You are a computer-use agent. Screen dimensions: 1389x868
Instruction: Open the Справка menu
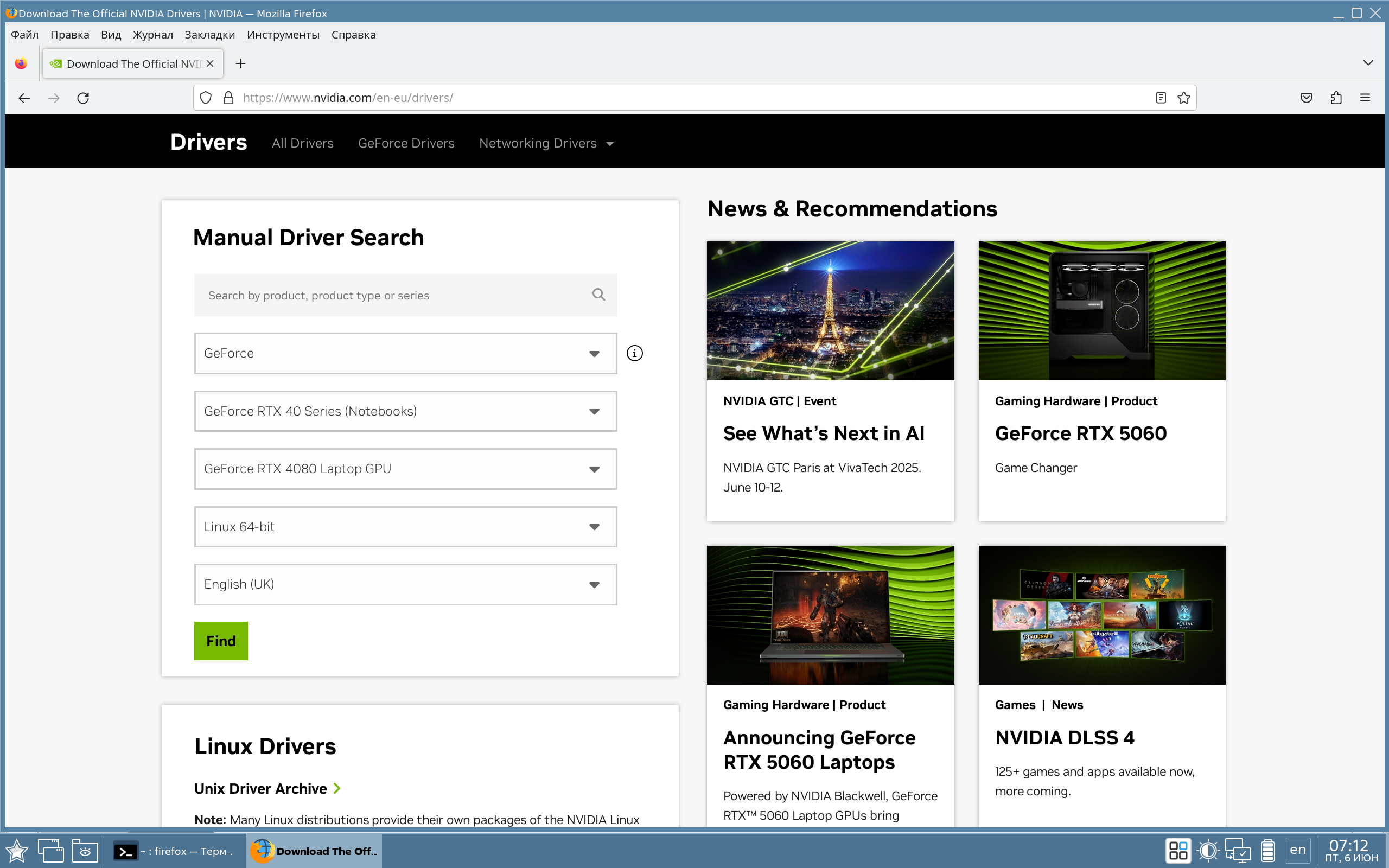pos(353,34)
